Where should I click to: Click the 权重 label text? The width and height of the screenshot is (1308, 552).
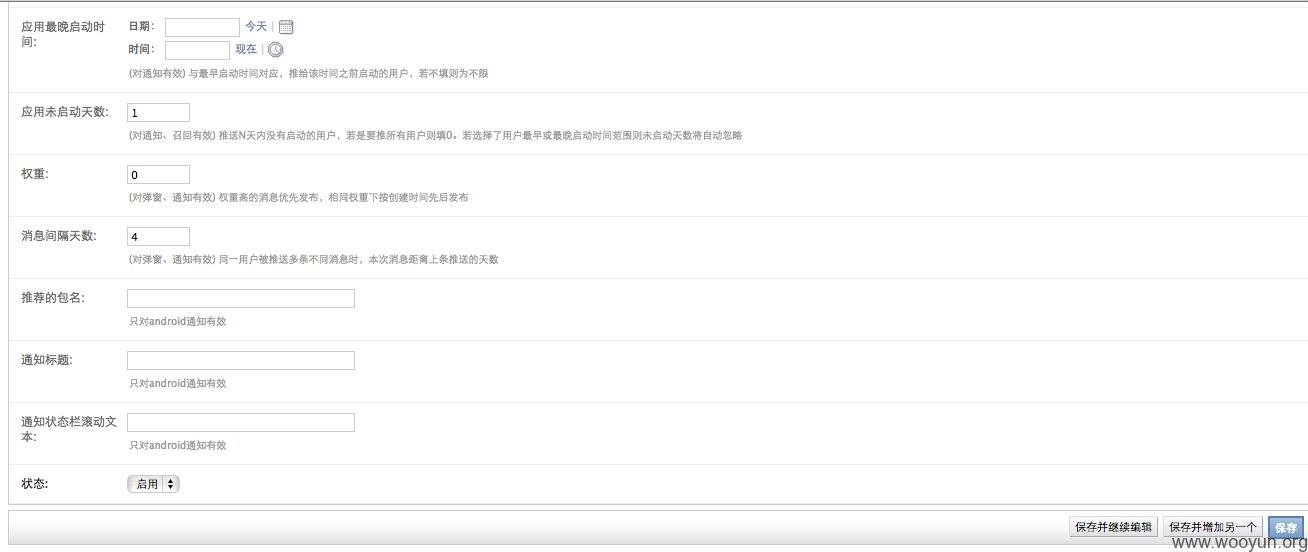click(x=35, y=174)
